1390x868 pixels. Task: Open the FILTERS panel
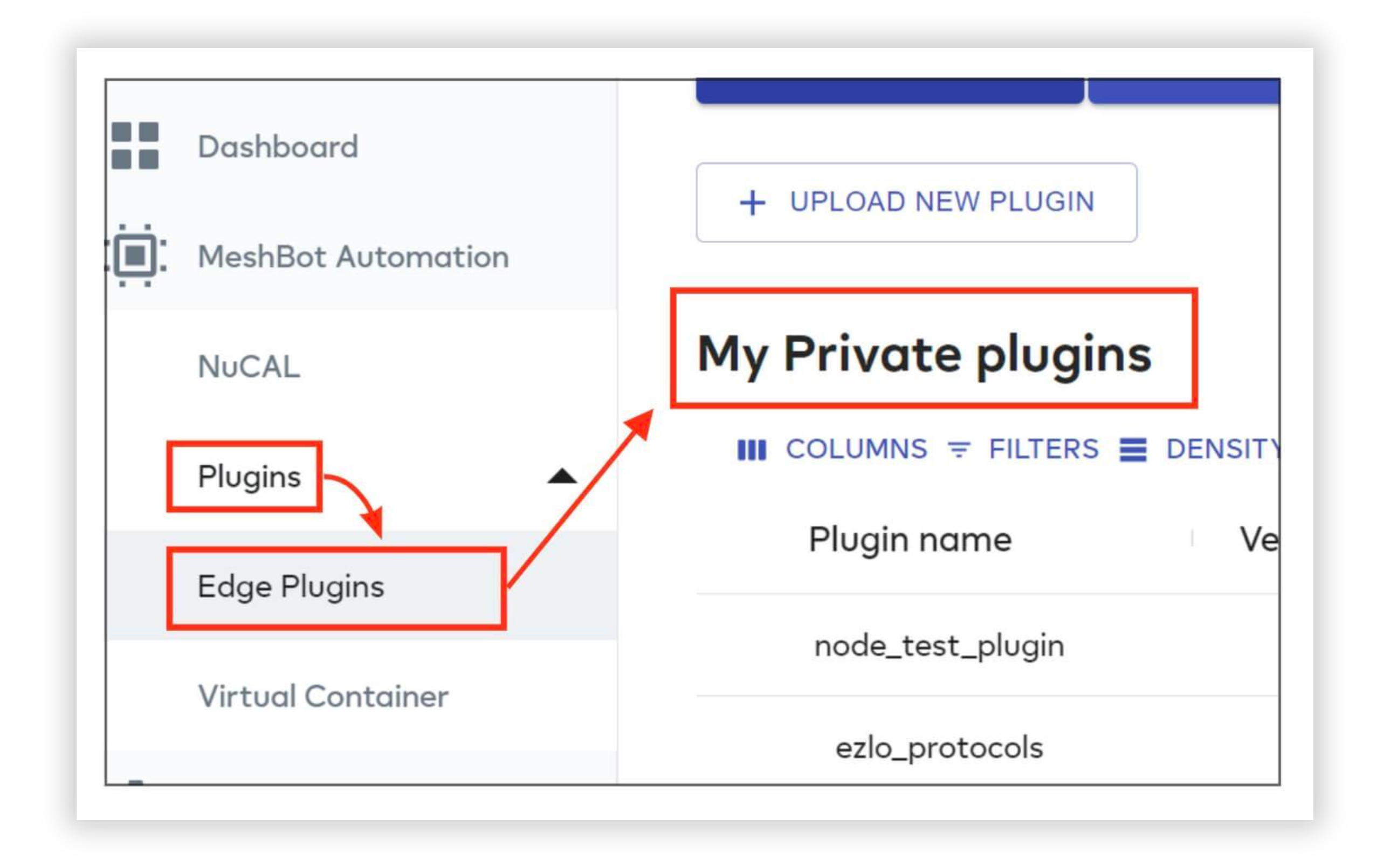click(x=1022, y=450)
